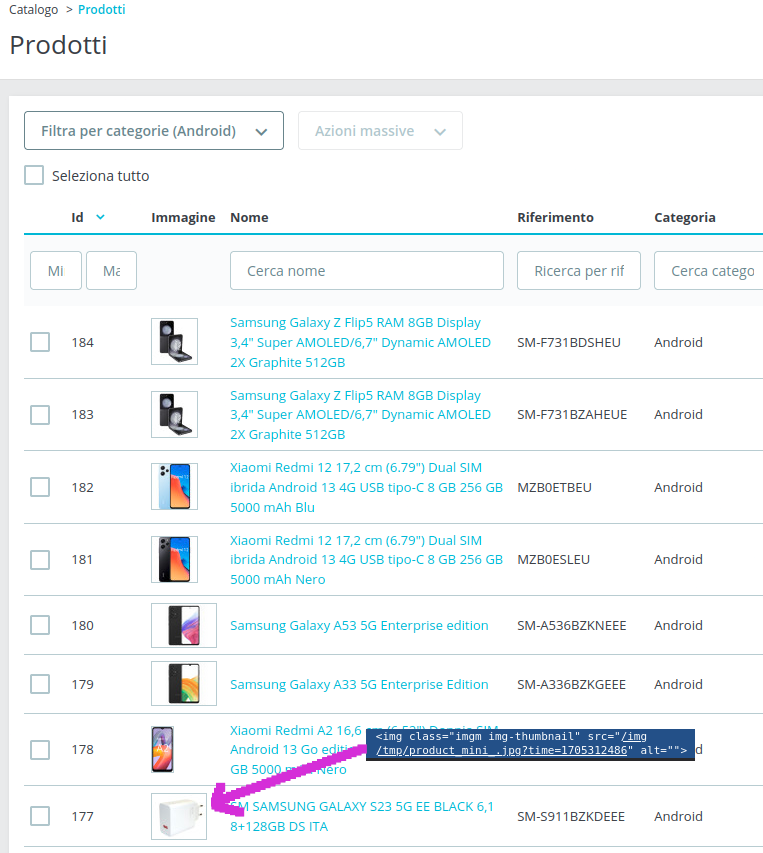Open Samsung Galaxy A53 5G Enterprise edition link
Image resolution: width=763 pixels, height=853 pixels.
359,625
